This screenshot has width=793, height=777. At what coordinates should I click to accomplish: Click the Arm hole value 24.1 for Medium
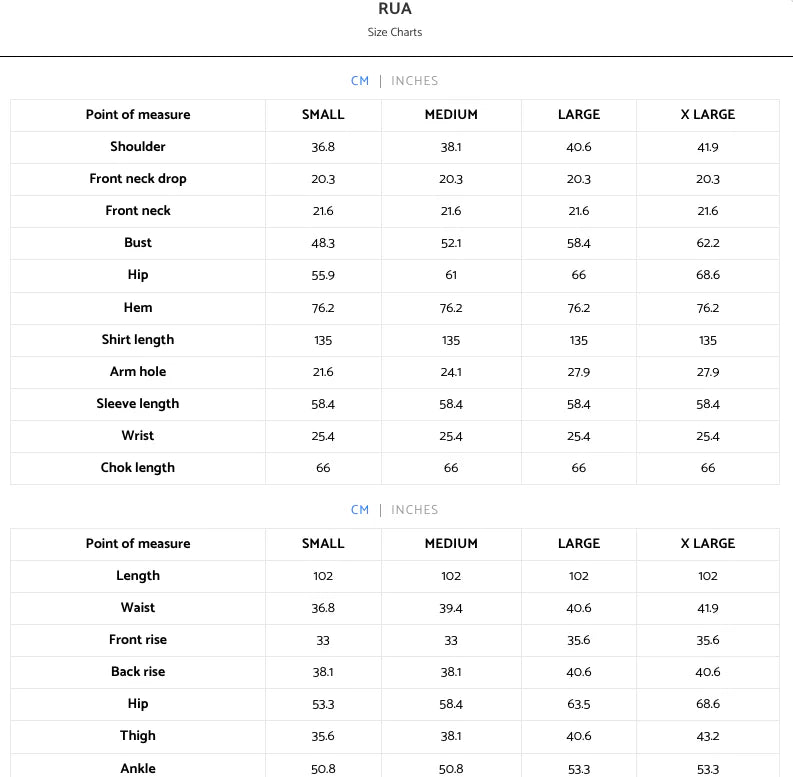tap(451, 372)
